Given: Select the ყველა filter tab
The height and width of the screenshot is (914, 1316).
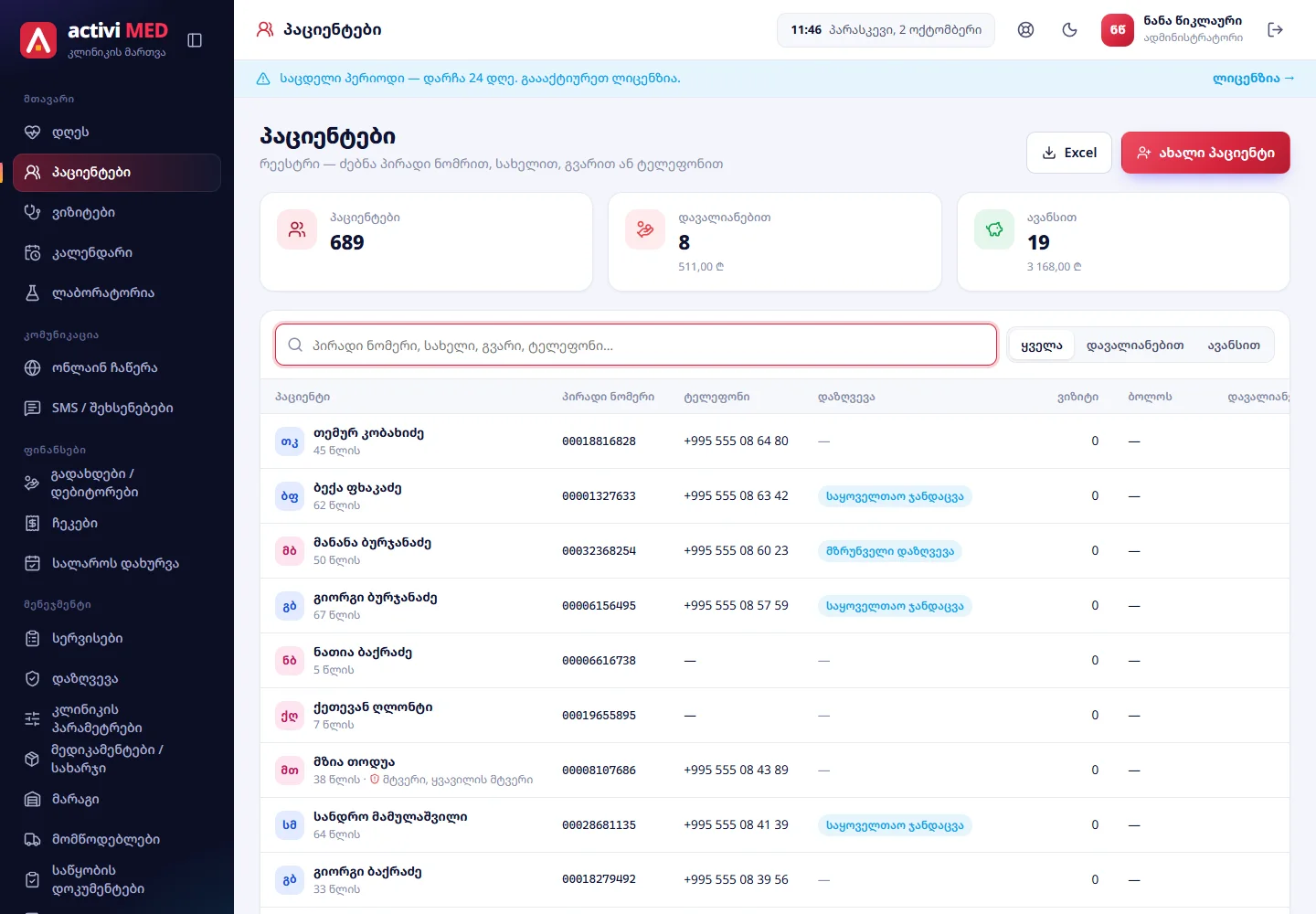Looking at the screenshot, I should (1042, 345).
